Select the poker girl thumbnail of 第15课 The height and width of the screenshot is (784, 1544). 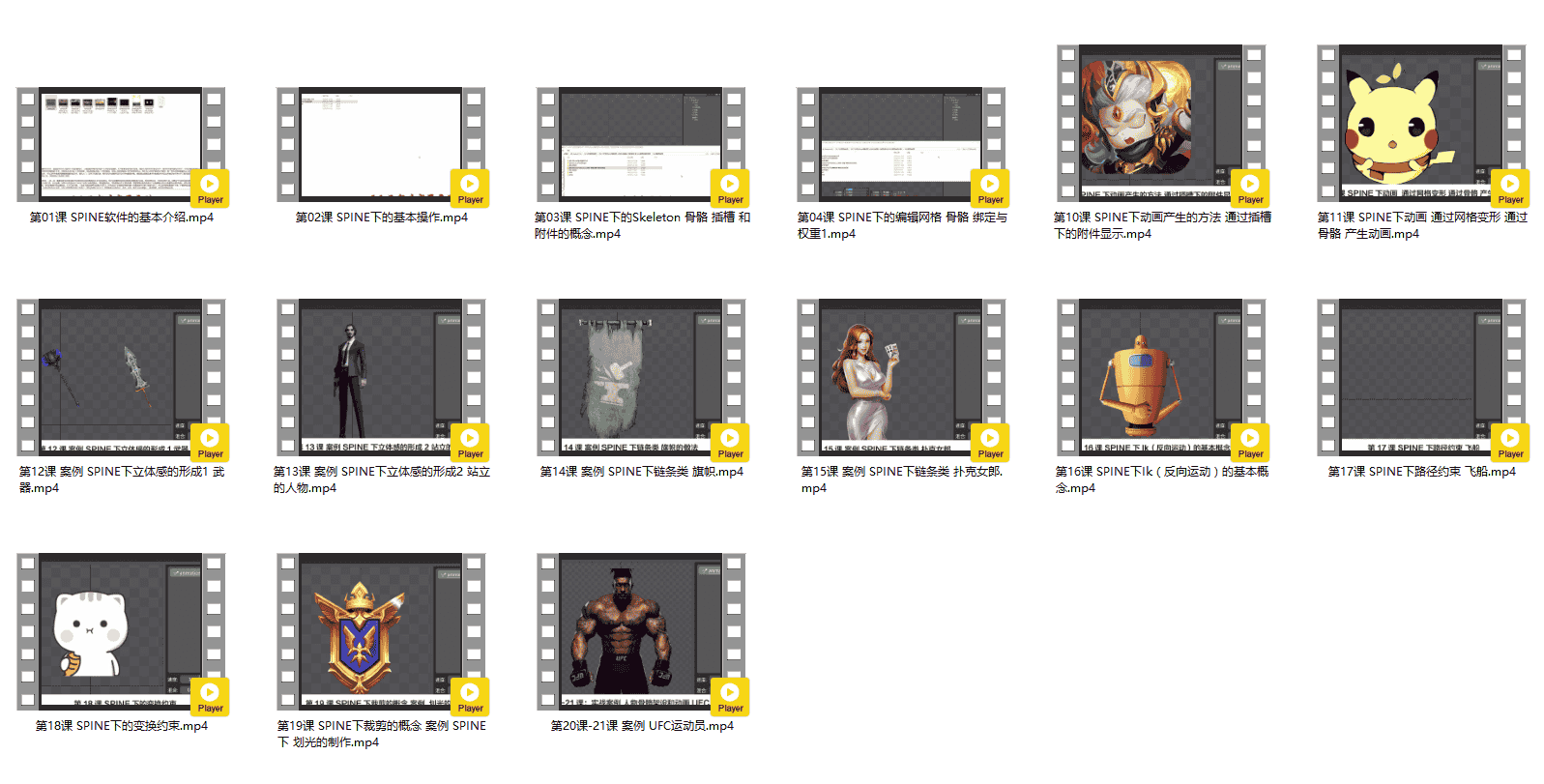pos(901,377)
